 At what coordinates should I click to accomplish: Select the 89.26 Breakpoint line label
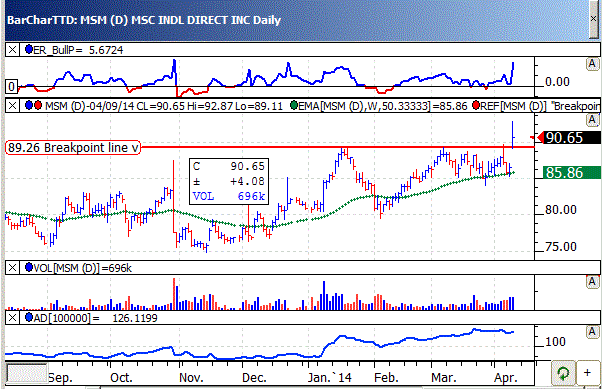point(73,147)
